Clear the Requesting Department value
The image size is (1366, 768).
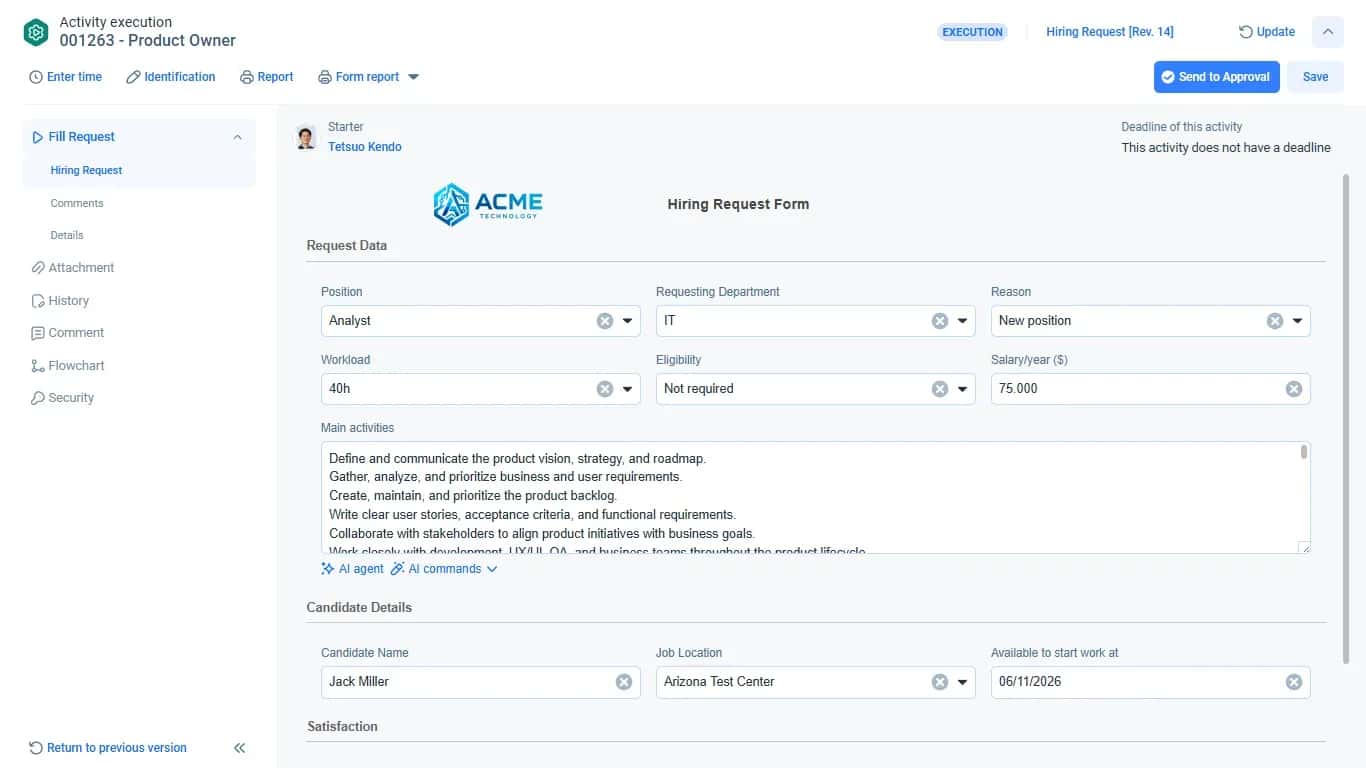coord(940,321)
